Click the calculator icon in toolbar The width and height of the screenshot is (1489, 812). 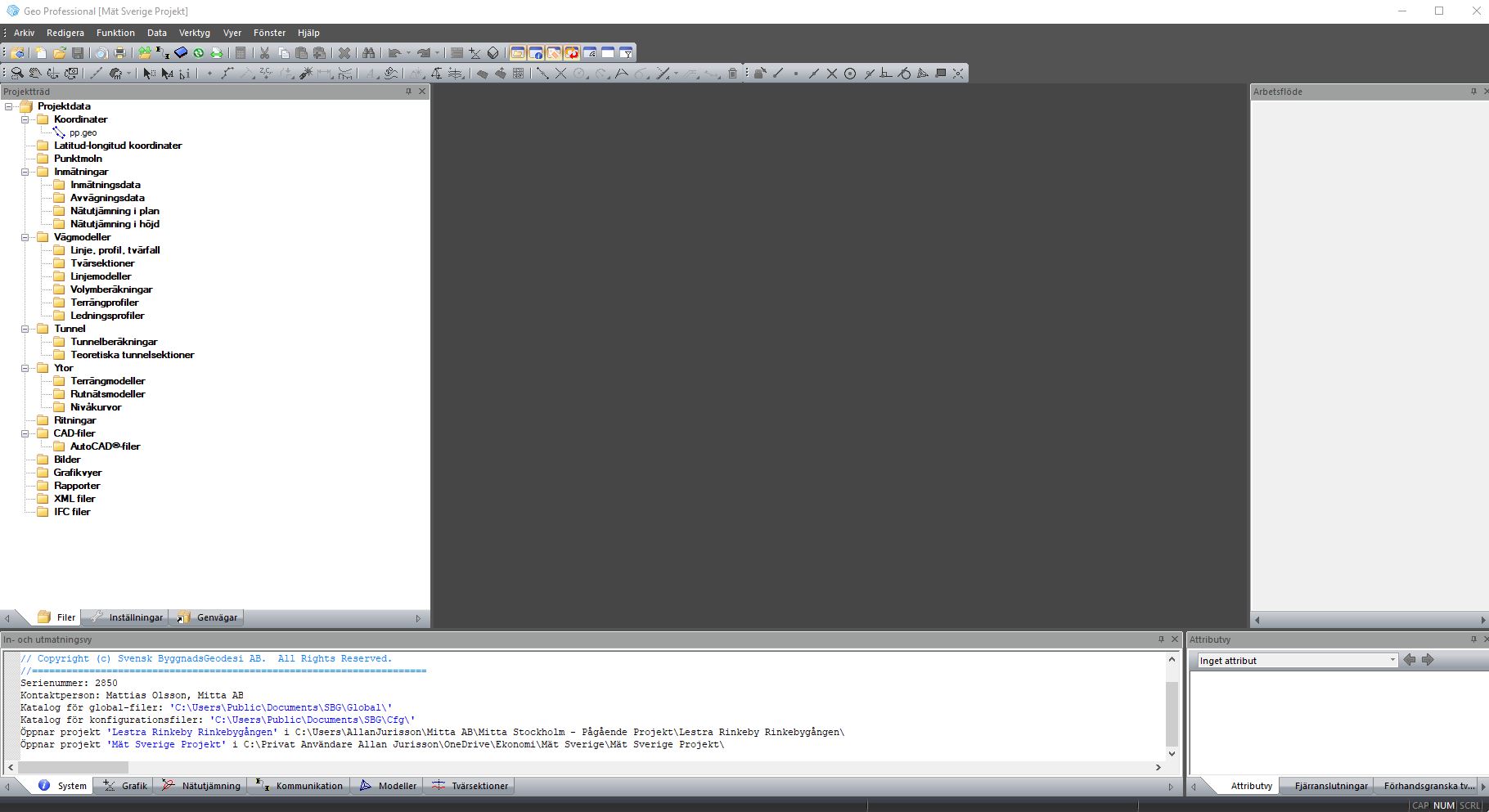241,53
